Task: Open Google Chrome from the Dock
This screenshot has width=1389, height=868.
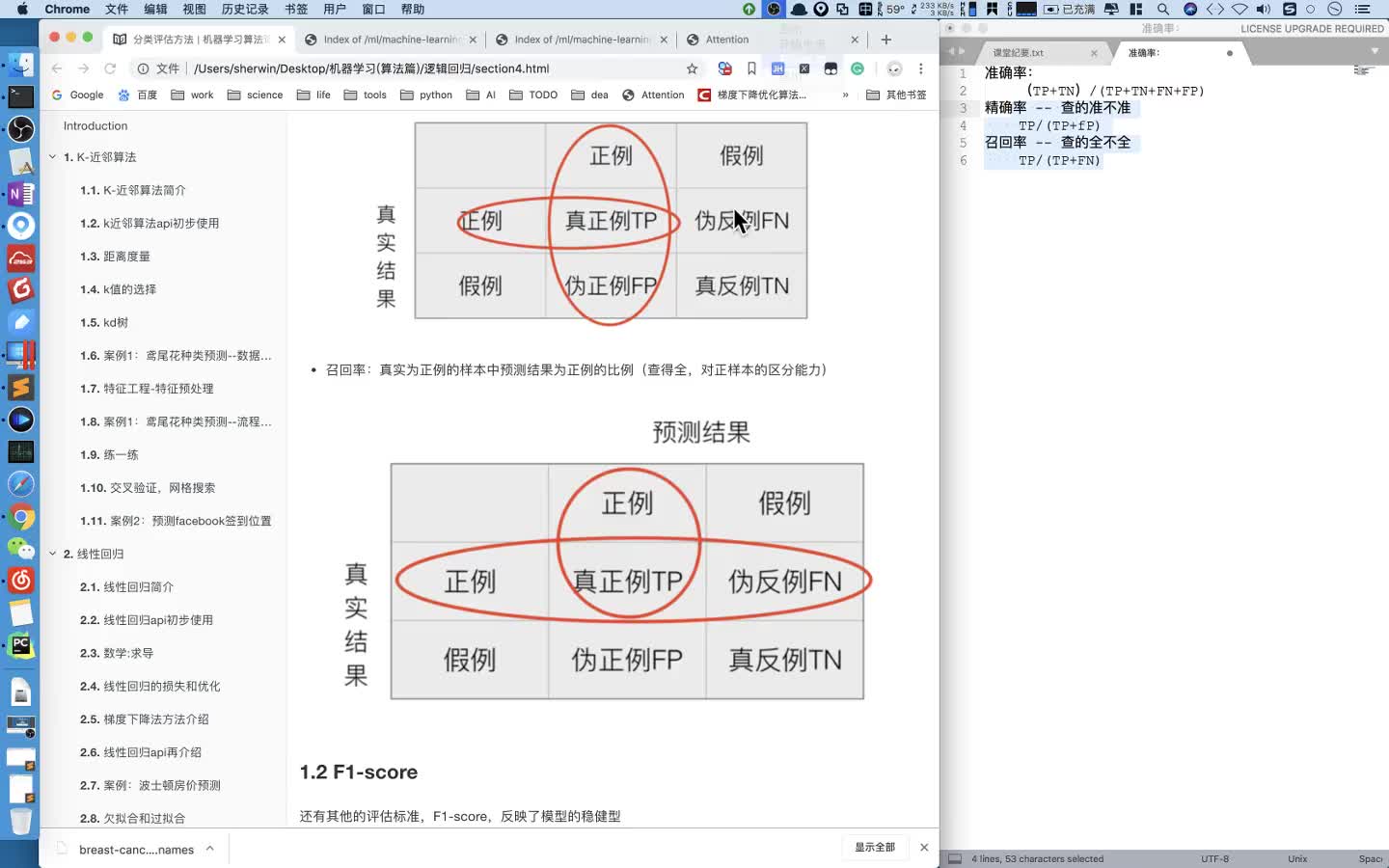Action: coord(20,517)
